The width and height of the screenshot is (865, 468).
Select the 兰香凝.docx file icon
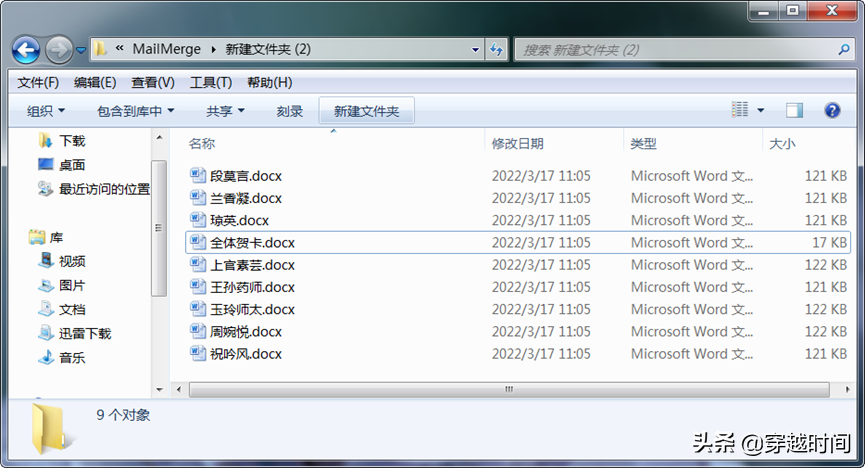point(198,198)
